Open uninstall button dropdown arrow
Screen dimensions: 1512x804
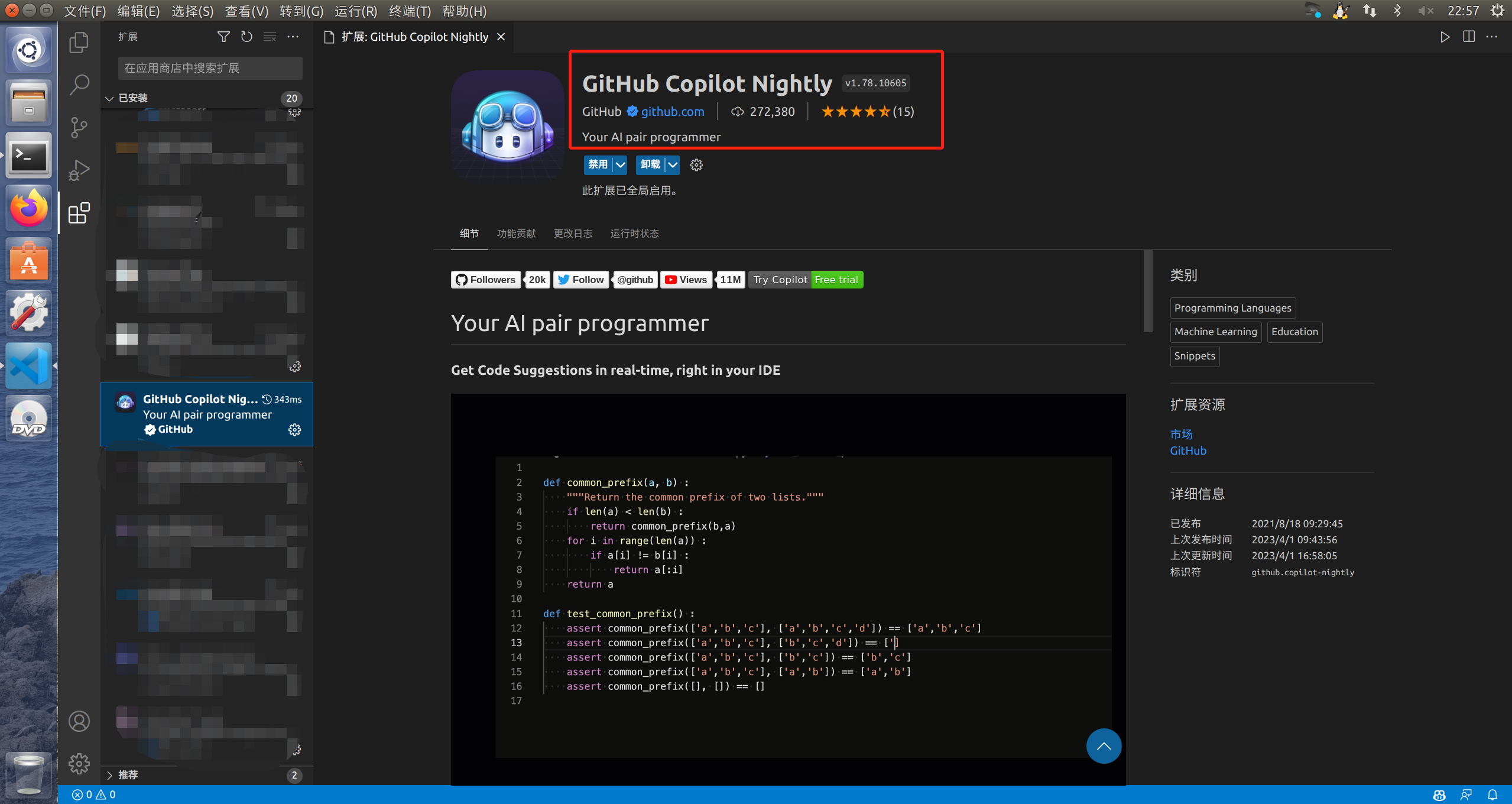[x=673, y=165]
